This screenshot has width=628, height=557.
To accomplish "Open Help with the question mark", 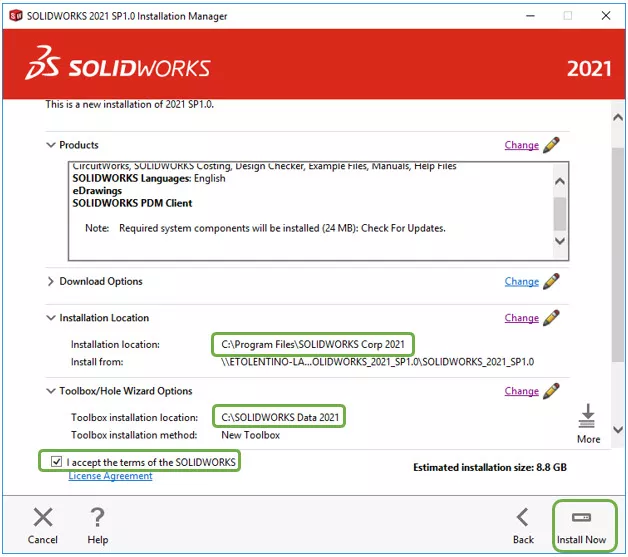I will pos(98,527).
